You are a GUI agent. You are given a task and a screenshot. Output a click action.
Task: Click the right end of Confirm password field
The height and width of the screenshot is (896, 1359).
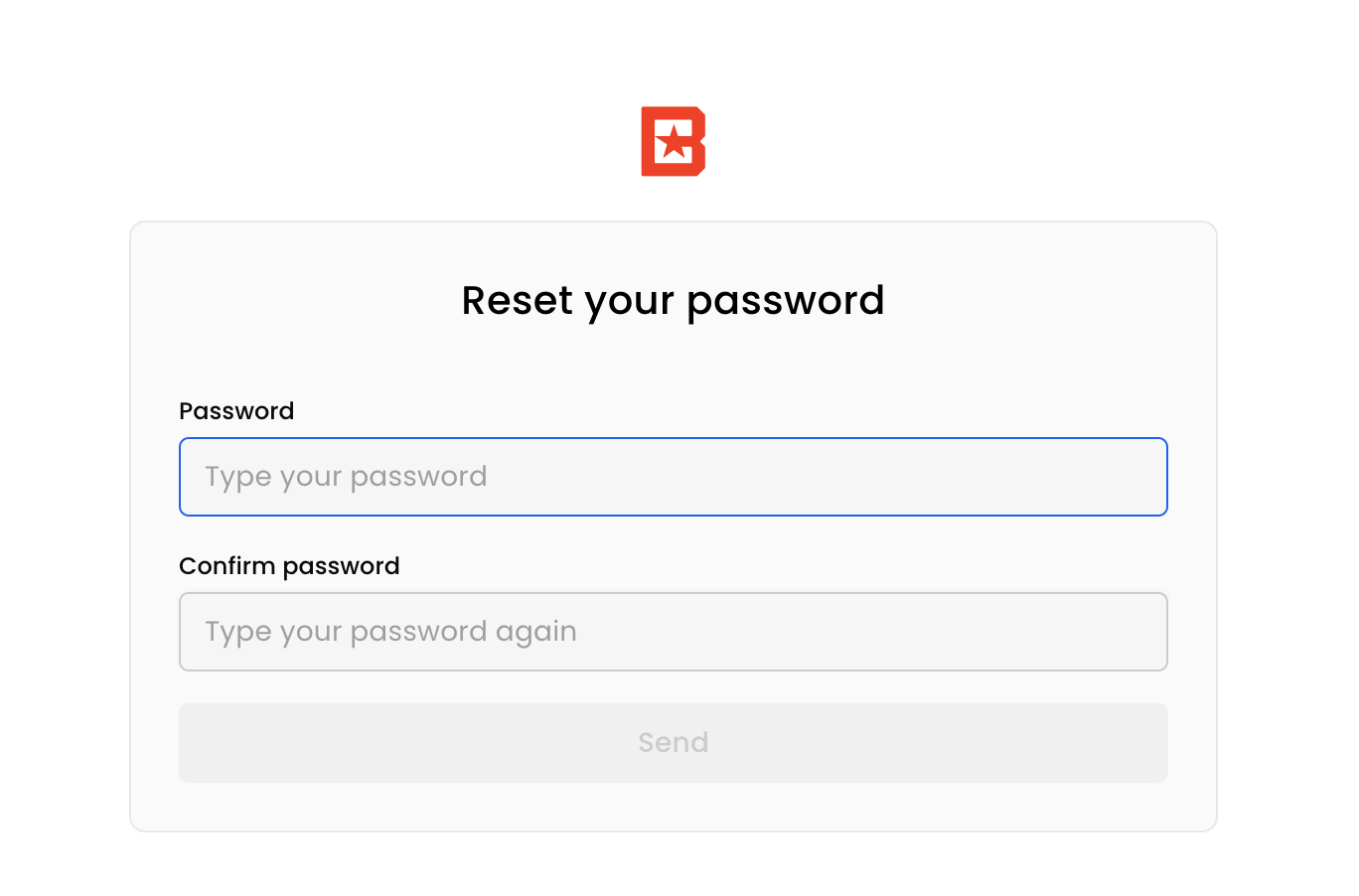tap(1142, 632)
